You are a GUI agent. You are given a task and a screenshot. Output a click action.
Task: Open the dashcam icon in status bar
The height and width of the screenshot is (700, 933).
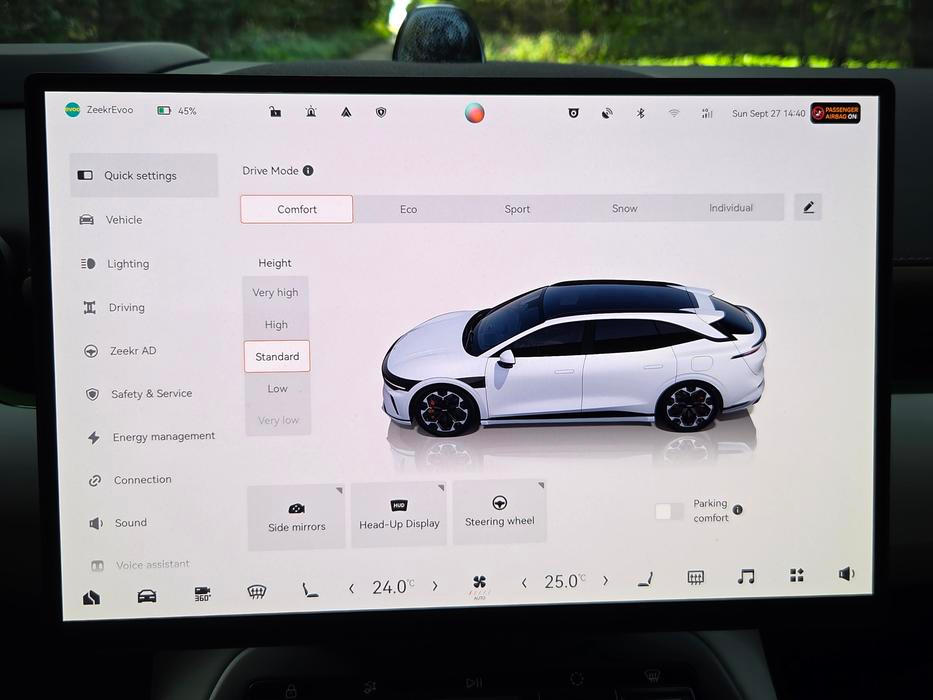coord(573,112)
